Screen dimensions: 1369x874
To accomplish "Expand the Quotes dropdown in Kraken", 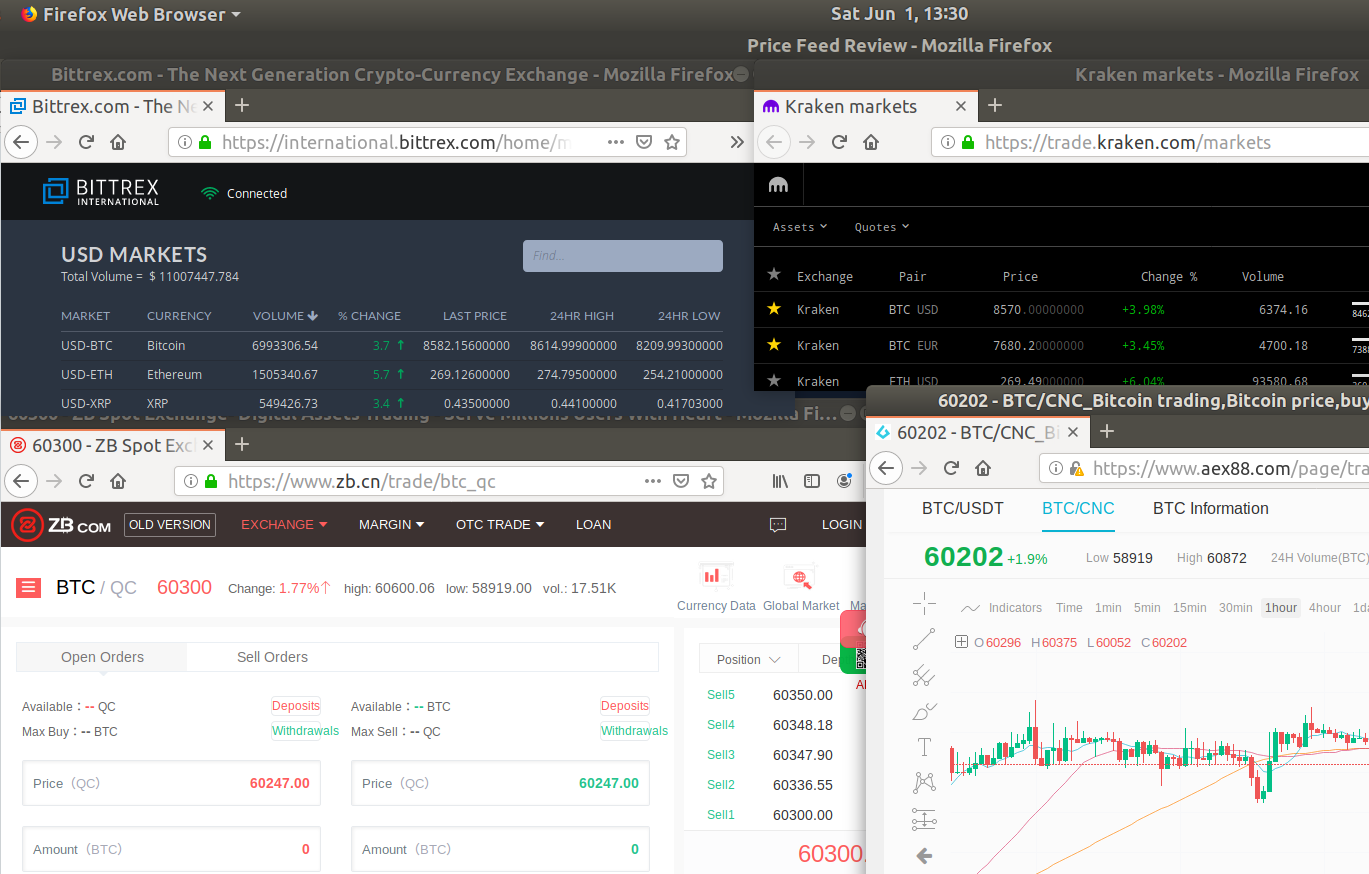I will [x=882, y=227].
